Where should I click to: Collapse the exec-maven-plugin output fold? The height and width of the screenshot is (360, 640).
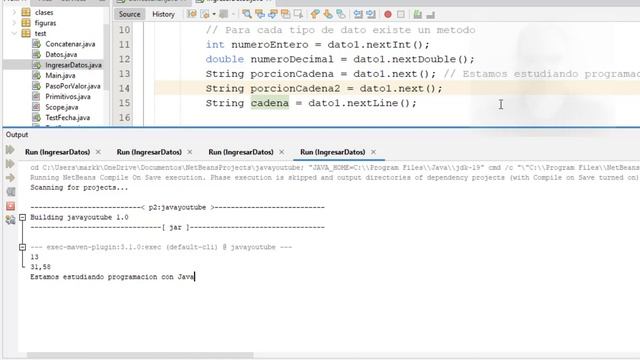[22, 247]
